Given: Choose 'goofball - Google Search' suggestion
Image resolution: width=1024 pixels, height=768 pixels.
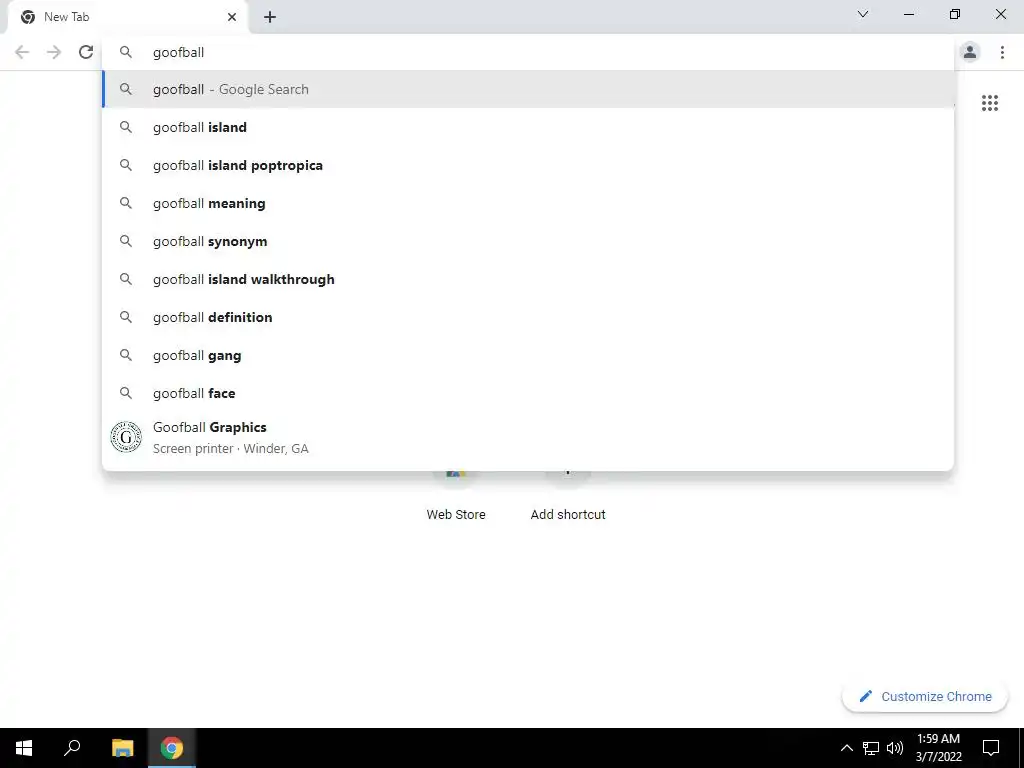Looking at the screenshot, I should 529,89.
